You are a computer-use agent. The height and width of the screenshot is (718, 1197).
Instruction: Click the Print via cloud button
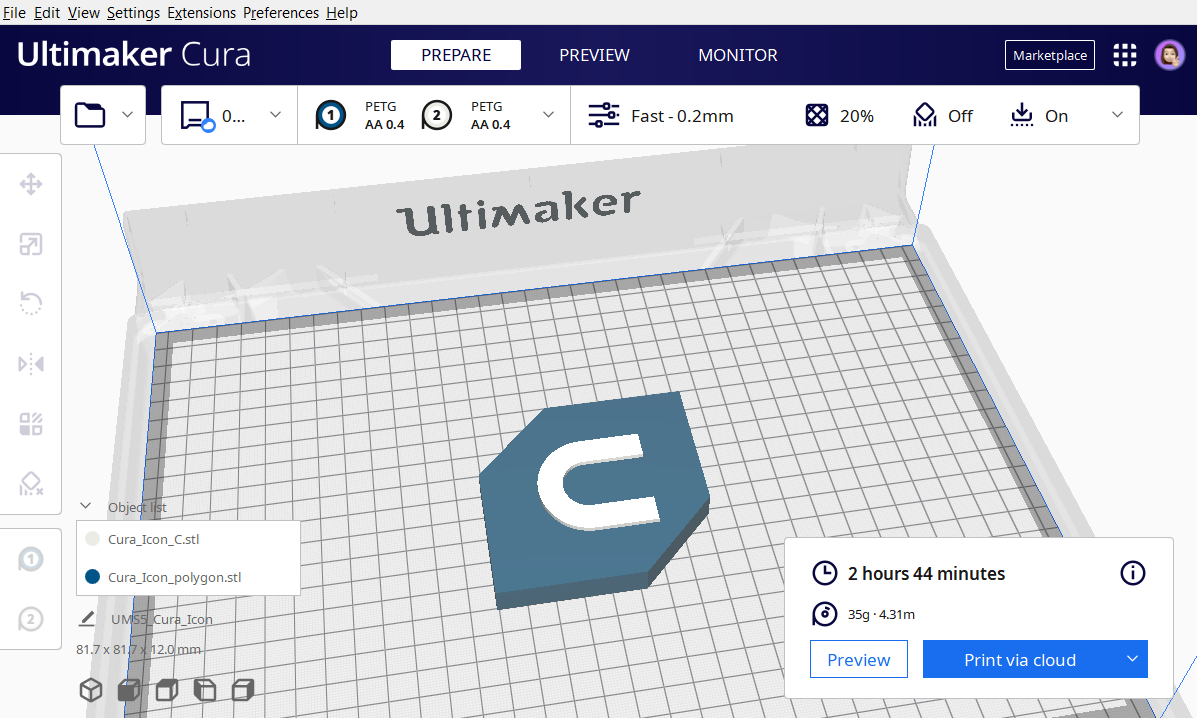pyautogui.click(x=1019, y=660)
